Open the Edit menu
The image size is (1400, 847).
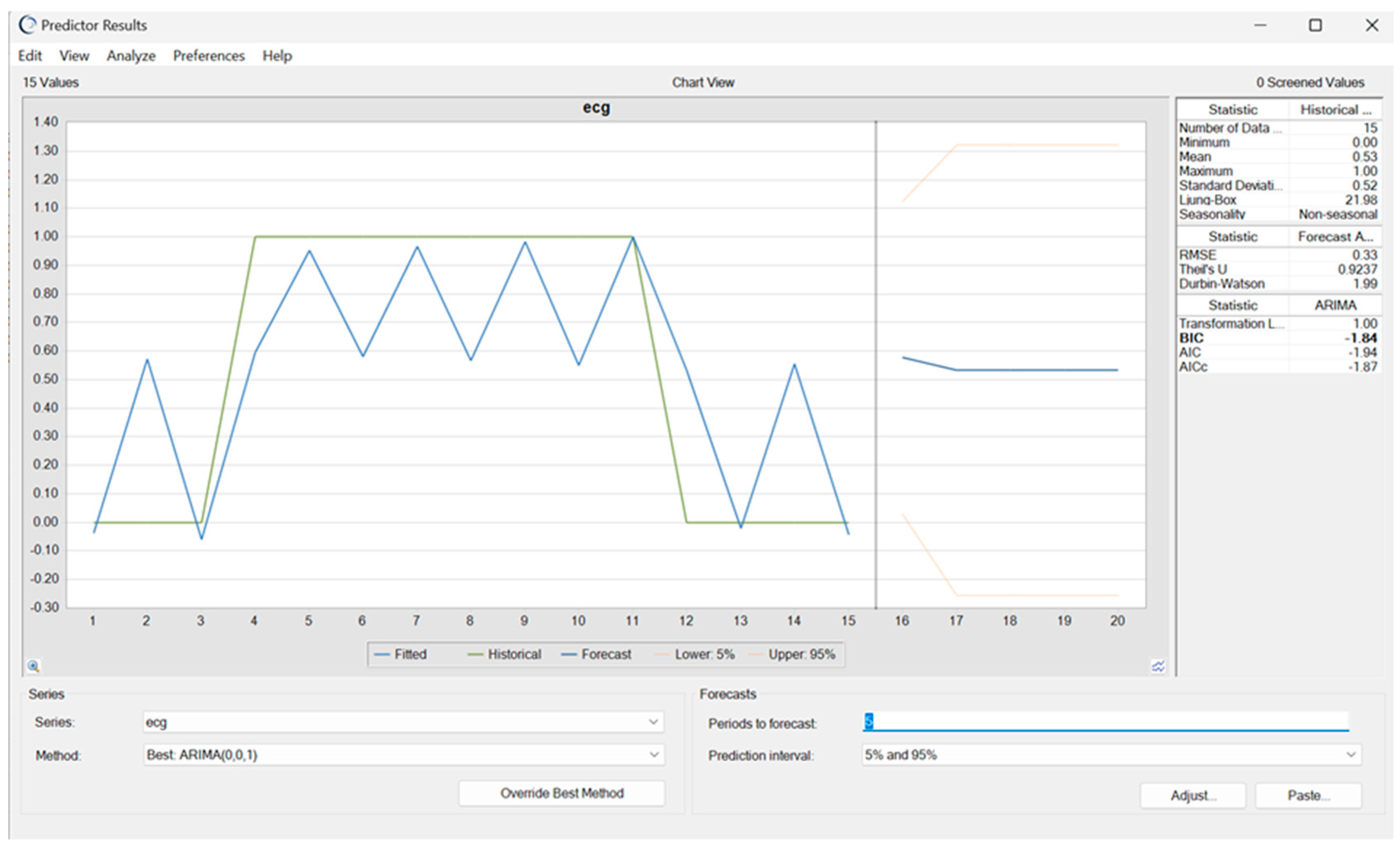[30, 56]
